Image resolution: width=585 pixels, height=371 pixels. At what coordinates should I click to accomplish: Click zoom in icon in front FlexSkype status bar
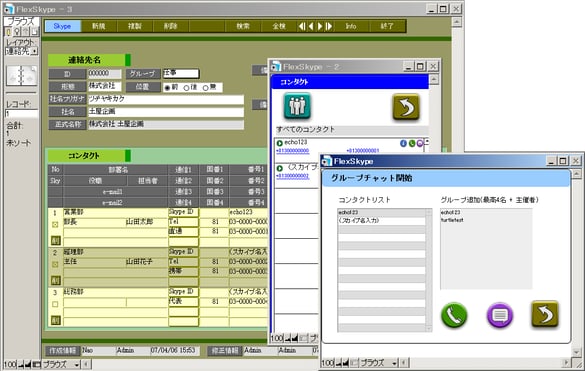(345, 363)
